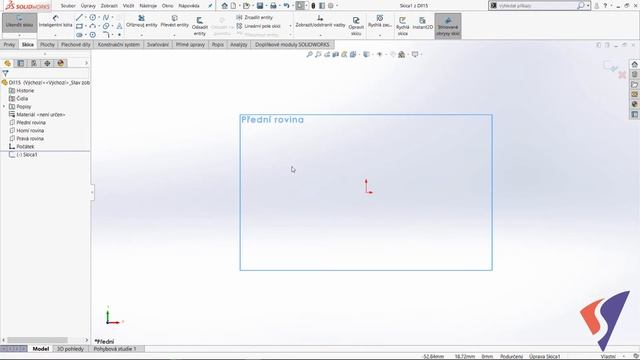Open the FeatureManager tree tab icon
The image size is (640, 360).
tap(7, 63)
